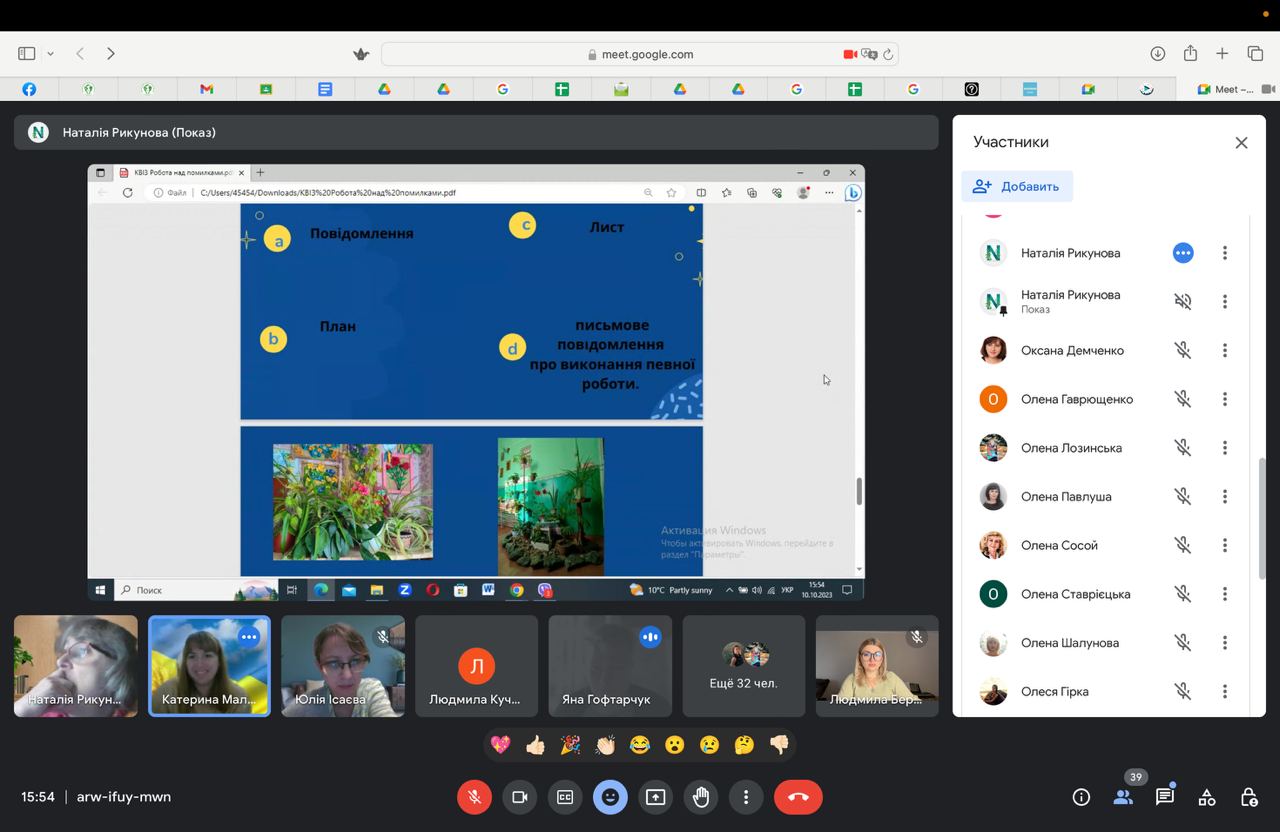Open more actions for Олена Шалунова
The image size is (1280, 832).
tap(1225, 643)
